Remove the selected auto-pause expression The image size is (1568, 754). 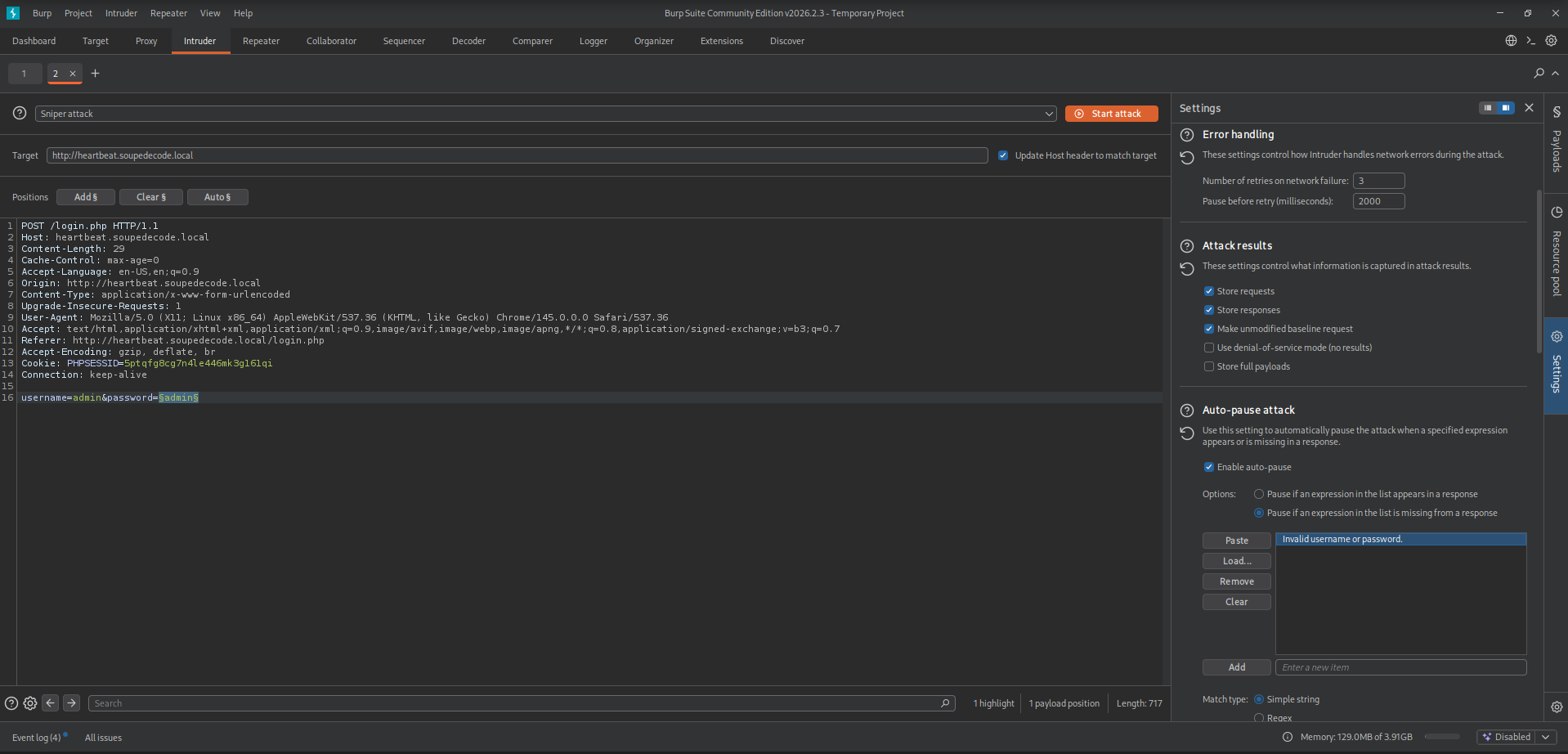click(1237, 581)
